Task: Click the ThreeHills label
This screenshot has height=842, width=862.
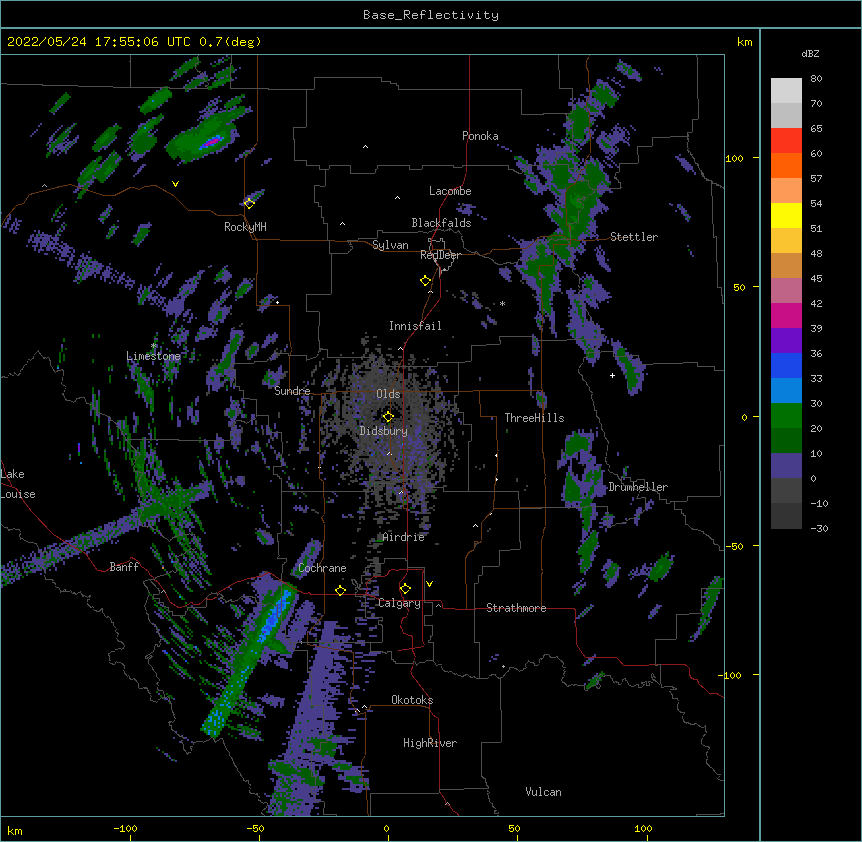Action: [534, 418]
